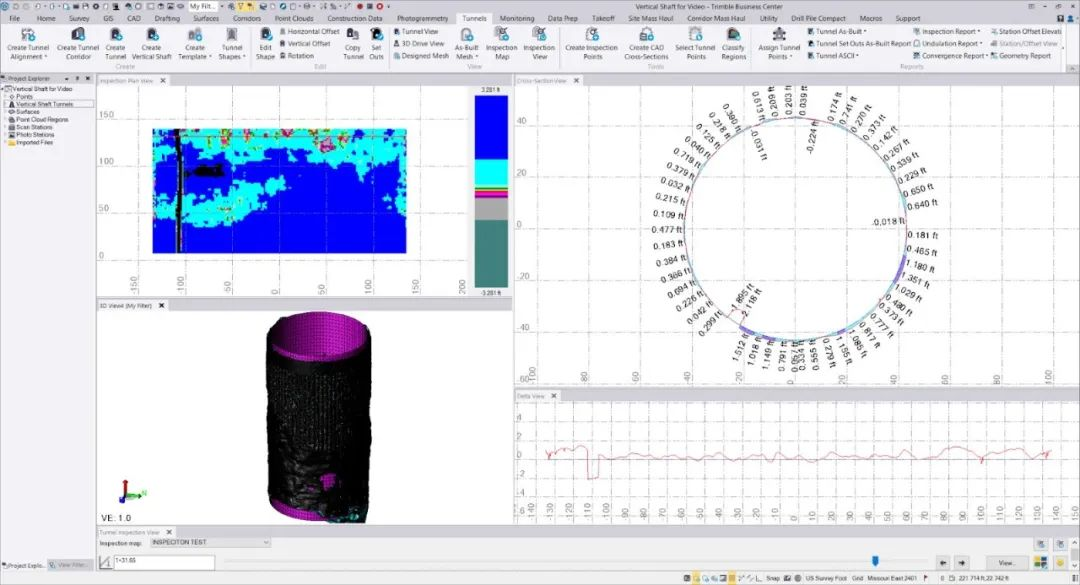Close the Cross-Section View tab

pyautogui.click(x=577, y=81)
